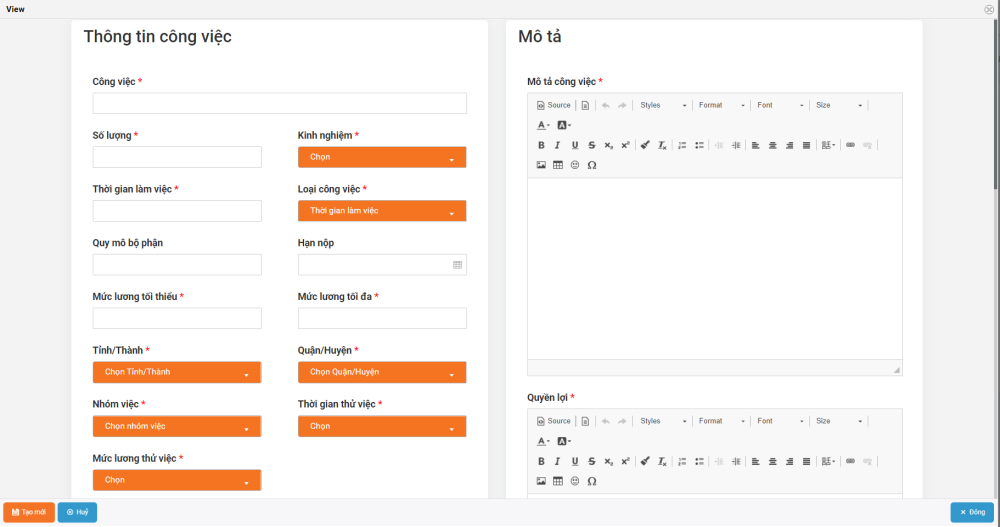1000x527 pixels.
Task: Open special character picker in Quyền lợi editor
Action: tap(592, 481)
